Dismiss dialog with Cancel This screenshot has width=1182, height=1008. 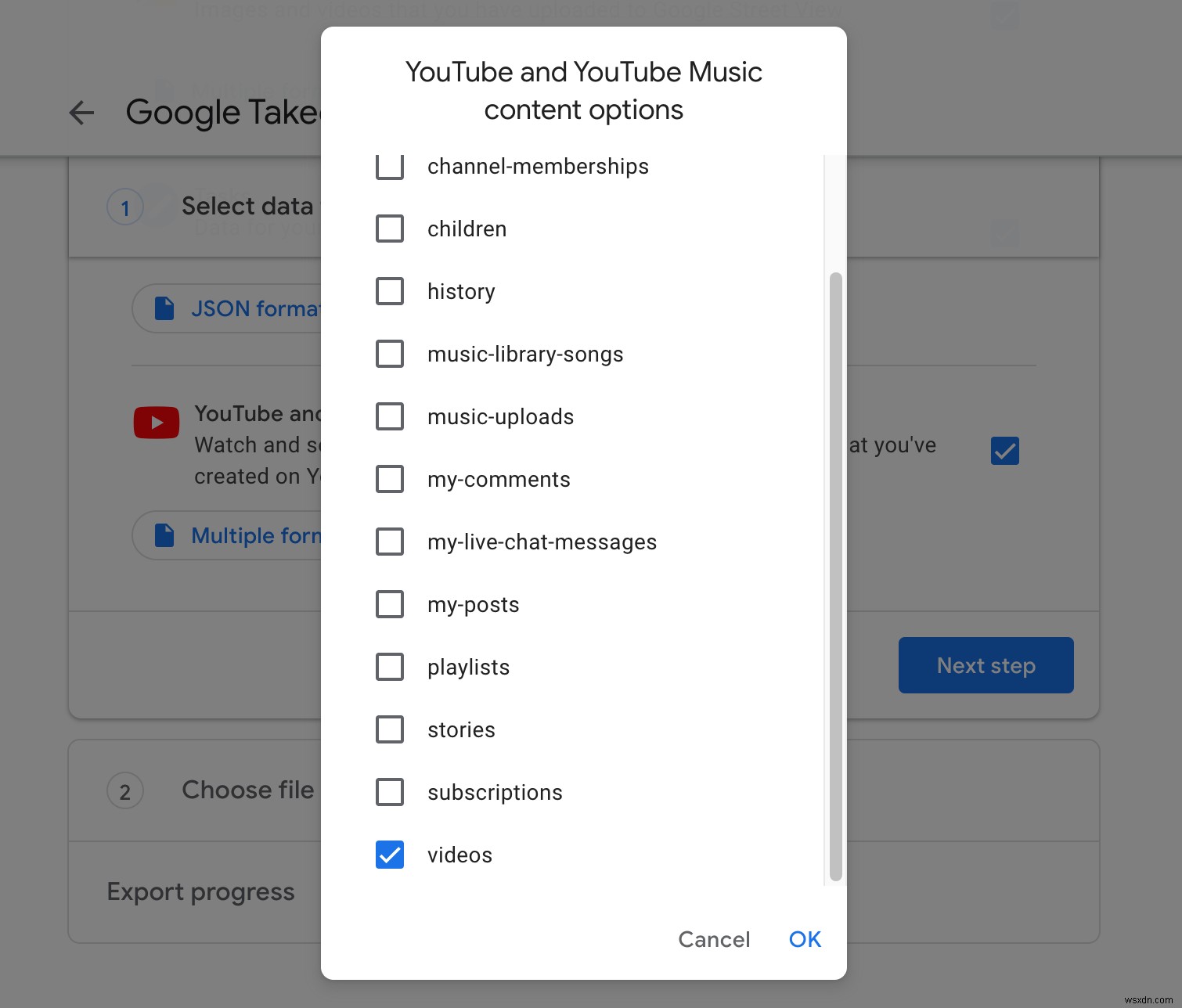click(713, 939)
